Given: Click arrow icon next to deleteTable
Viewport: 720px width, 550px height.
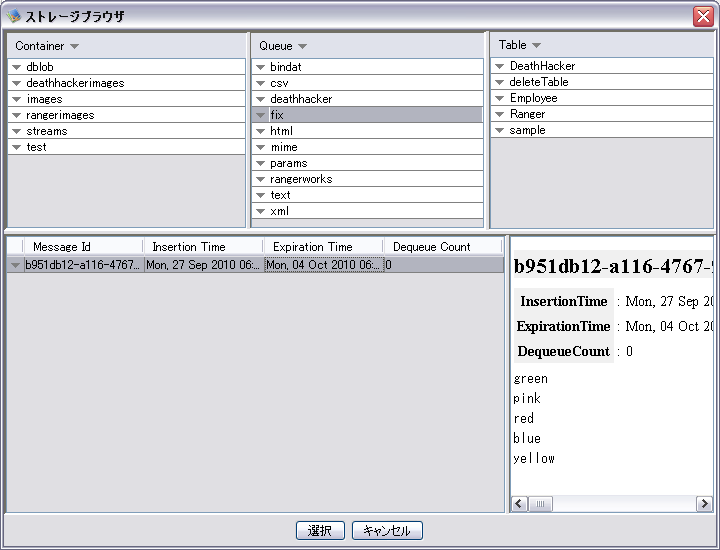Looking at the screenshot, I should click(499, 82).
